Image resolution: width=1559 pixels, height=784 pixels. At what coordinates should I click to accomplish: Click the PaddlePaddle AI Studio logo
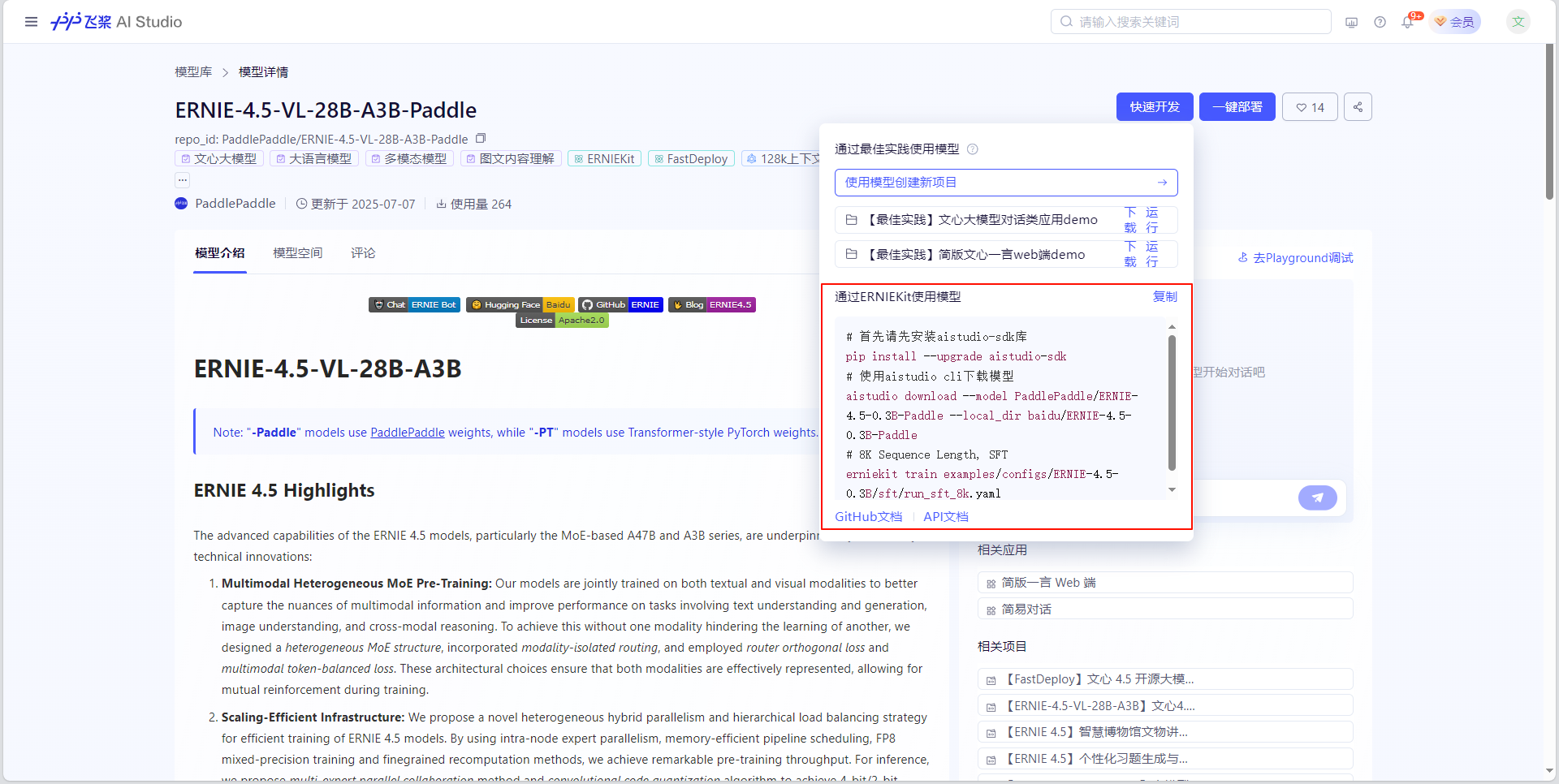pos(116,22)
